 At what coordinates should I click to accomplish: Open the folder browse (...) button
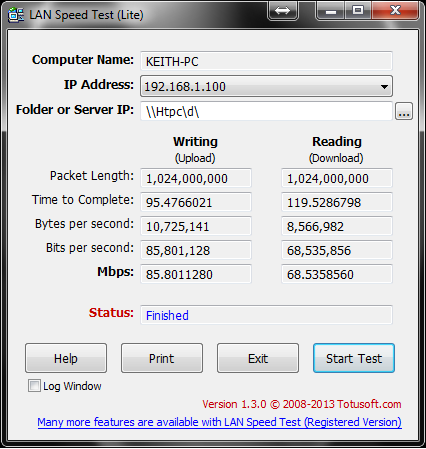pos(404,111)
